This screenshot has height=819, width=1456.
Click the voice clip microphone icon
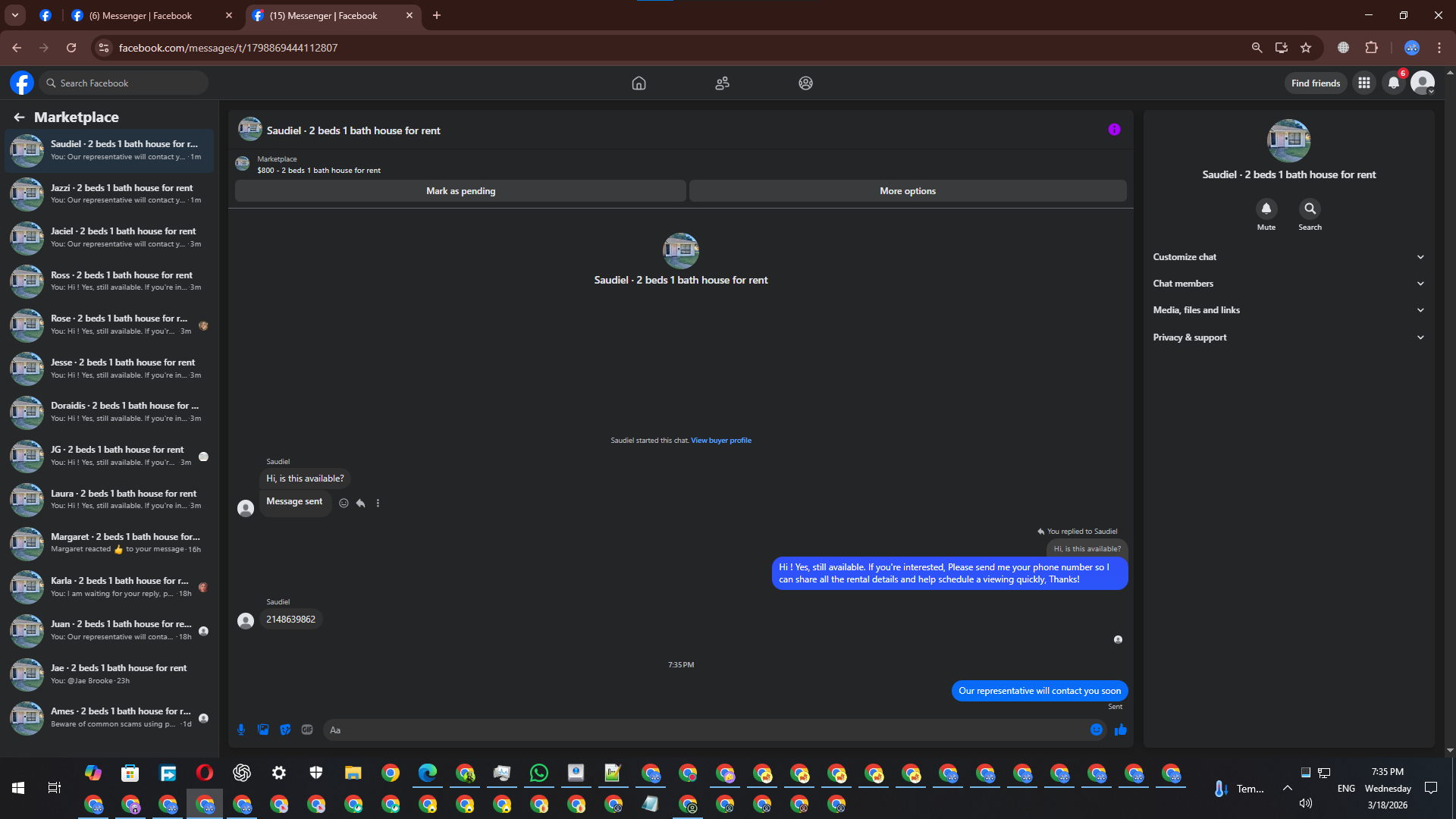(x=241, y=730)
